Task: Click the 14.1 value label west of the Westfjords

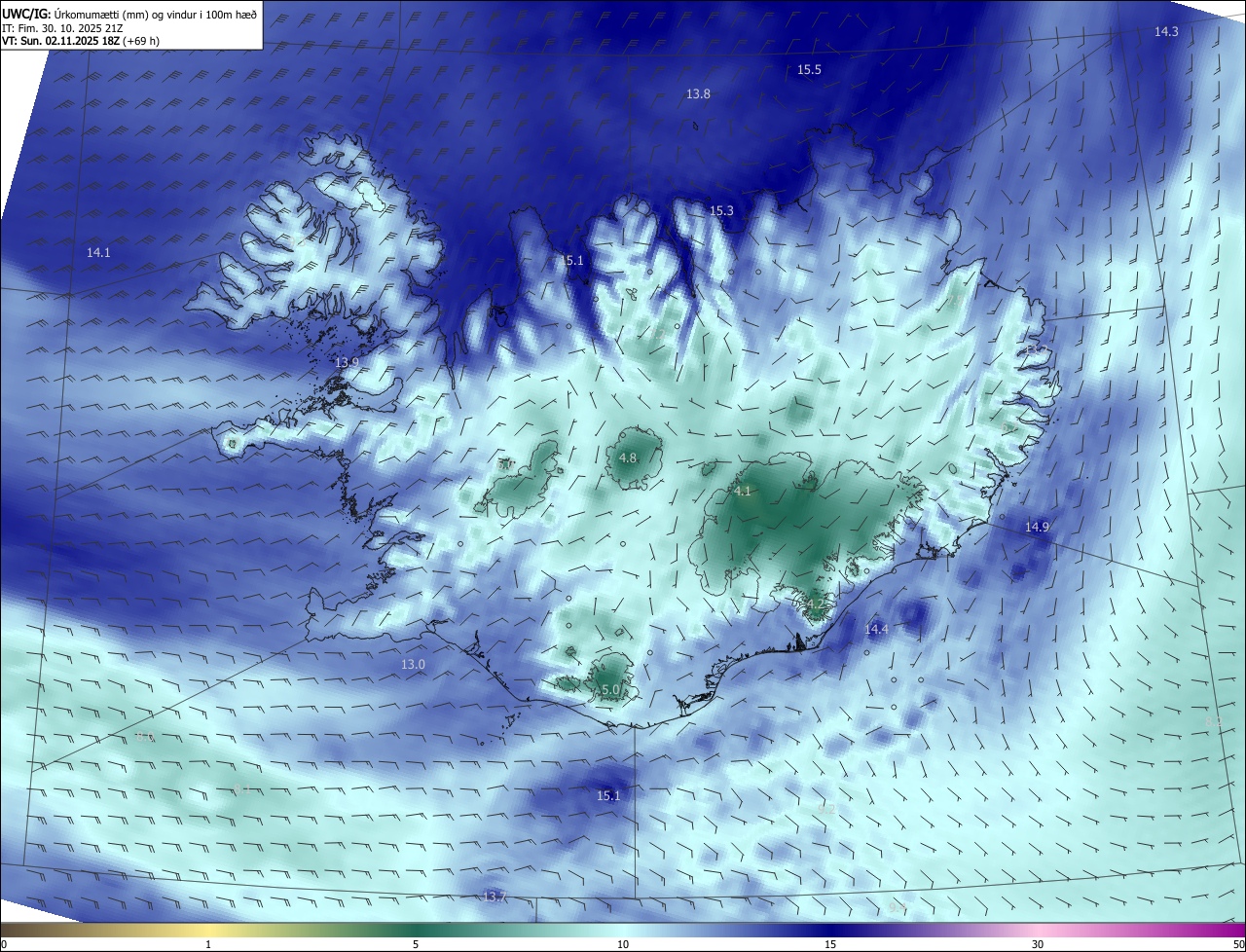Action: coord(98,253)
